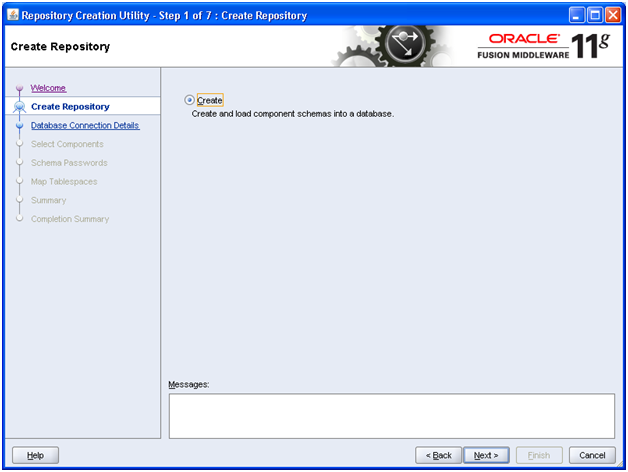Screen dimensions: 628x472
Task: Click the Welcome step bullet marker
Action: pyautogui.click(x=19, y=88)
